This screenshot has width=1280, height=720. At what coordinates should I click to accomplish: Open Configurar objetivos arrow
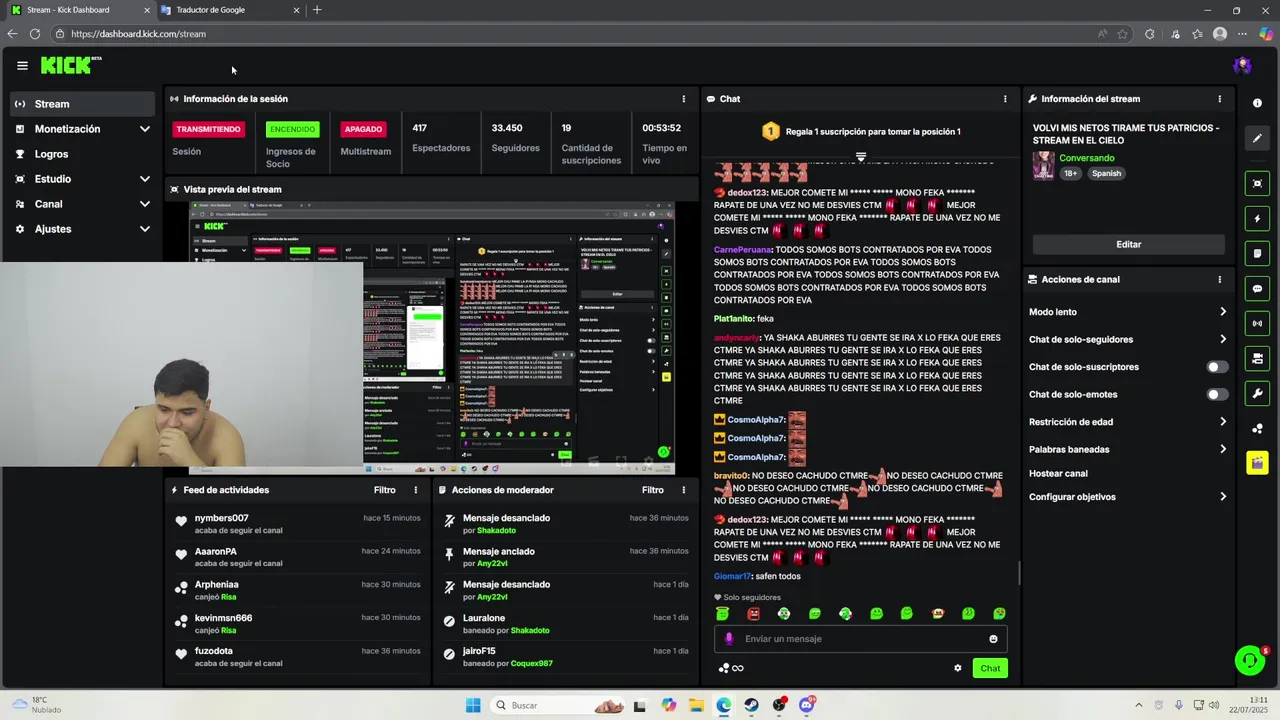click(1222, 497)
